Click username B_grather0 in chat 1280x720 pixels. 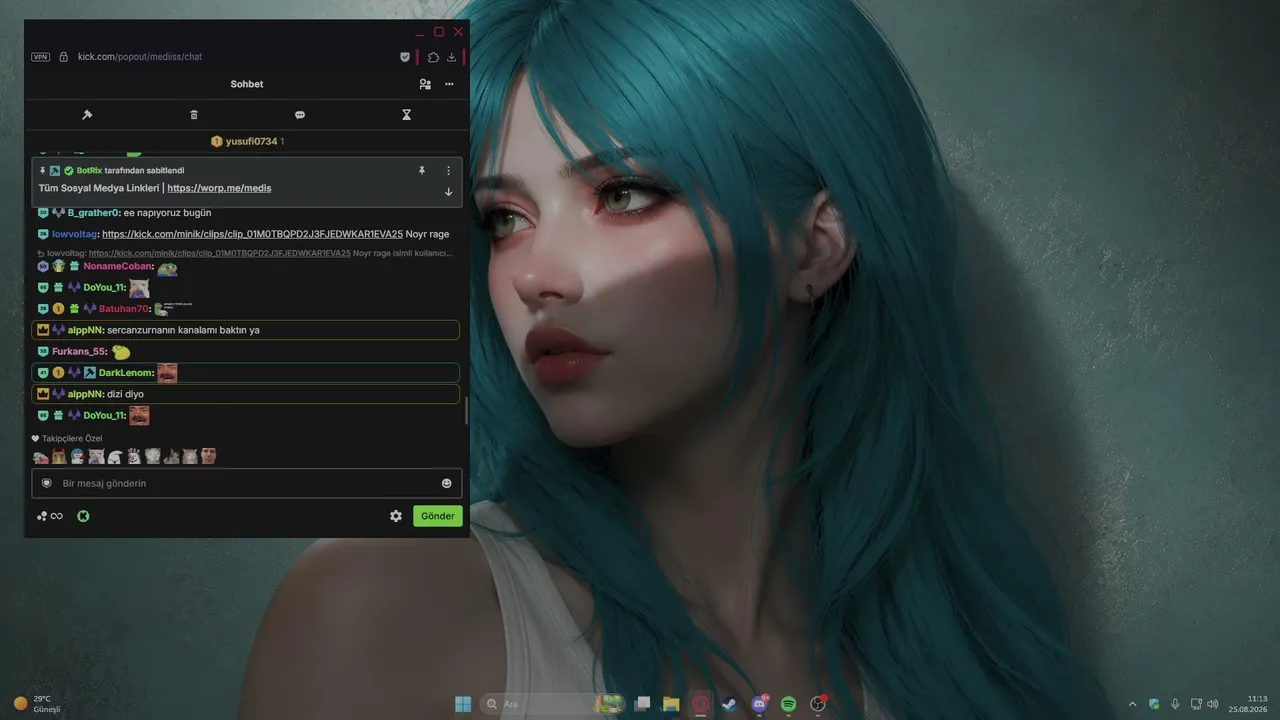pyautogui.click(x=94, y=213)
